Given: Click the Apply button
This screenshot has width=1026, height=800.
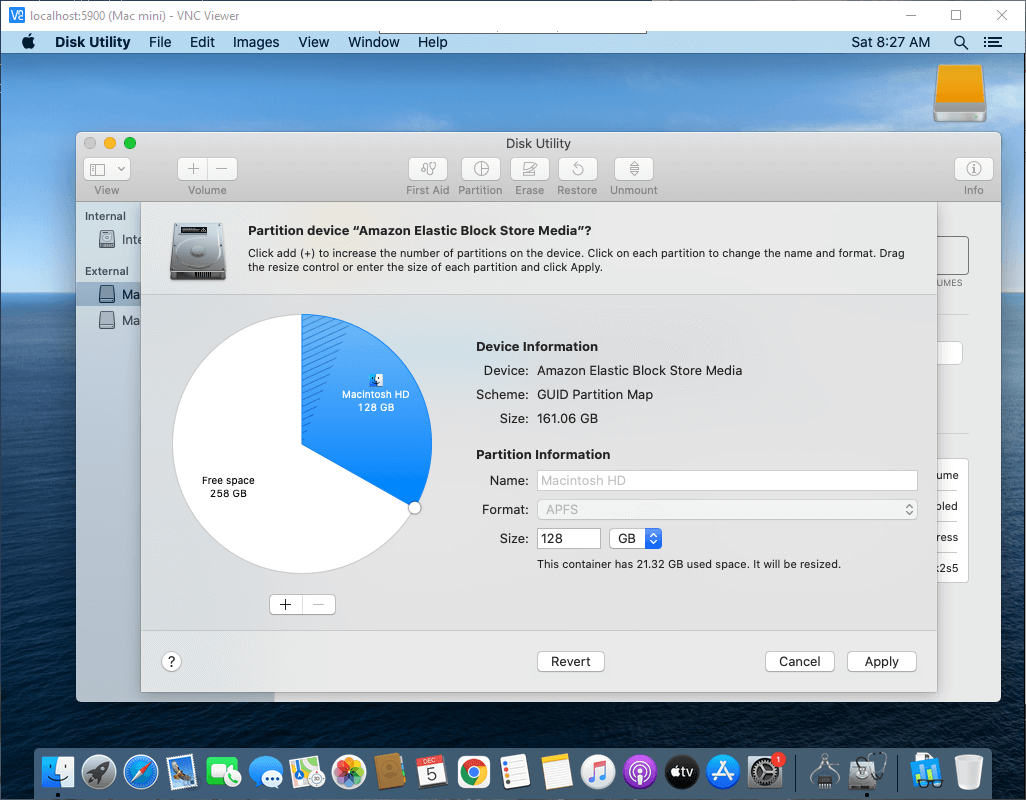Looking at the screenshot, I should [881, 661].
